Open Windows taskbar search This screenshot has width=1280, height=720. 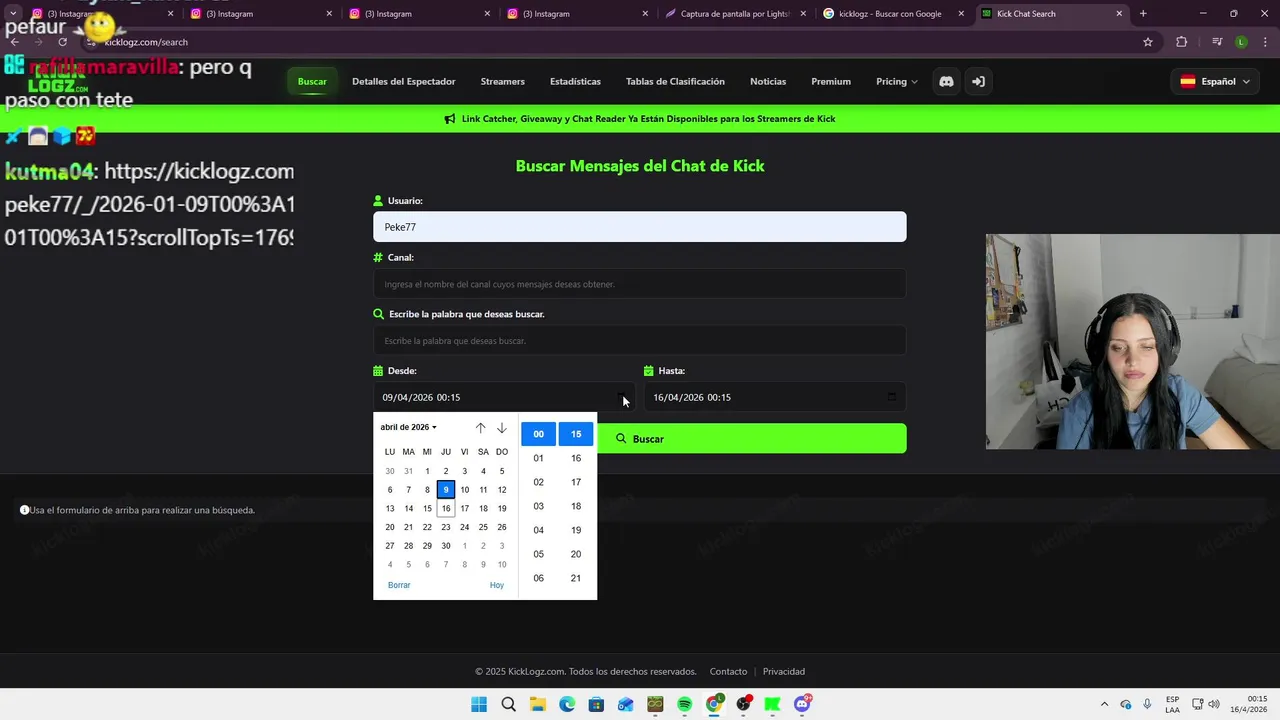click(508, 704)
